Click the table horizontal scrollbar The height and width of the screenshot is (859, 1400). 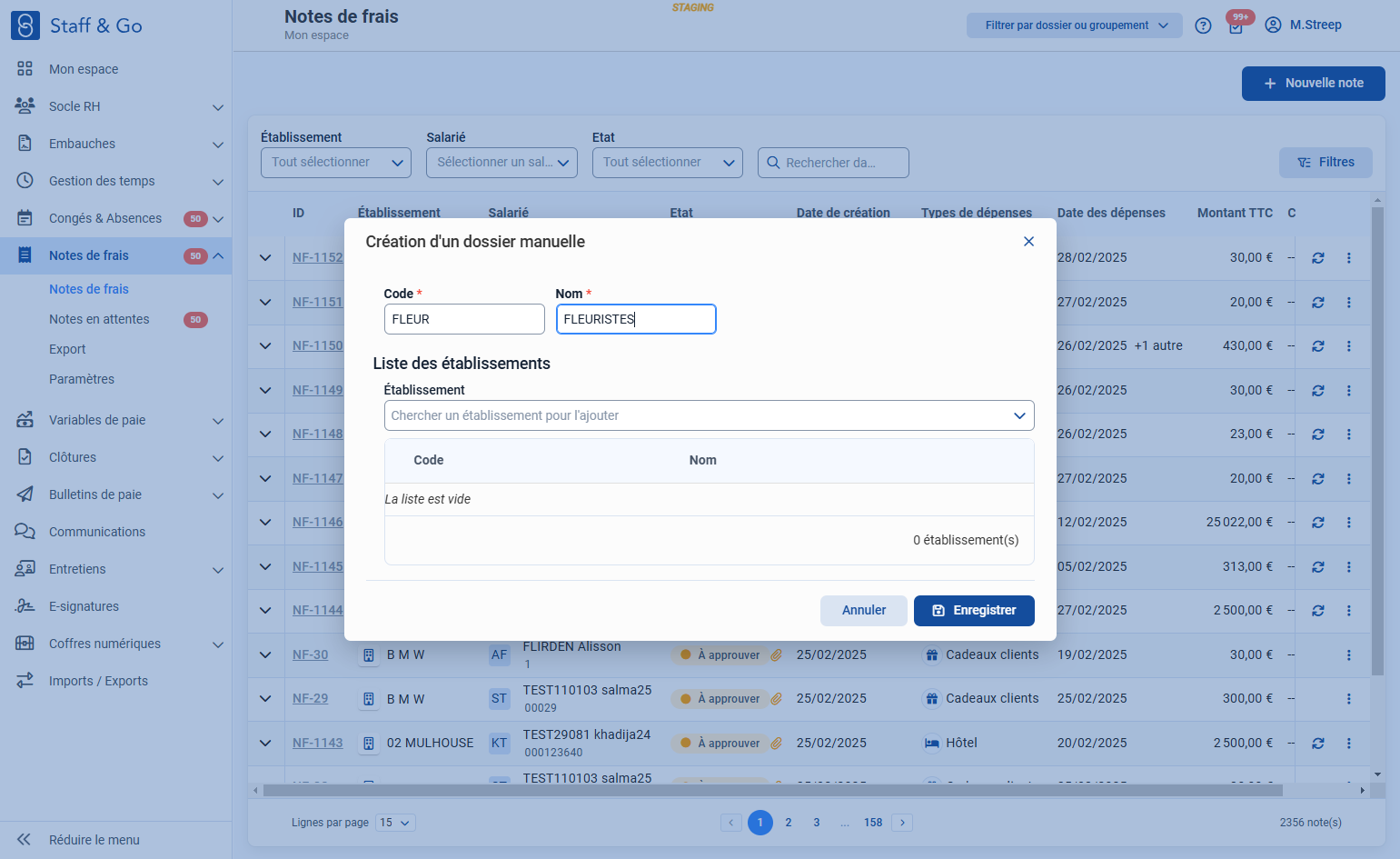772,791
